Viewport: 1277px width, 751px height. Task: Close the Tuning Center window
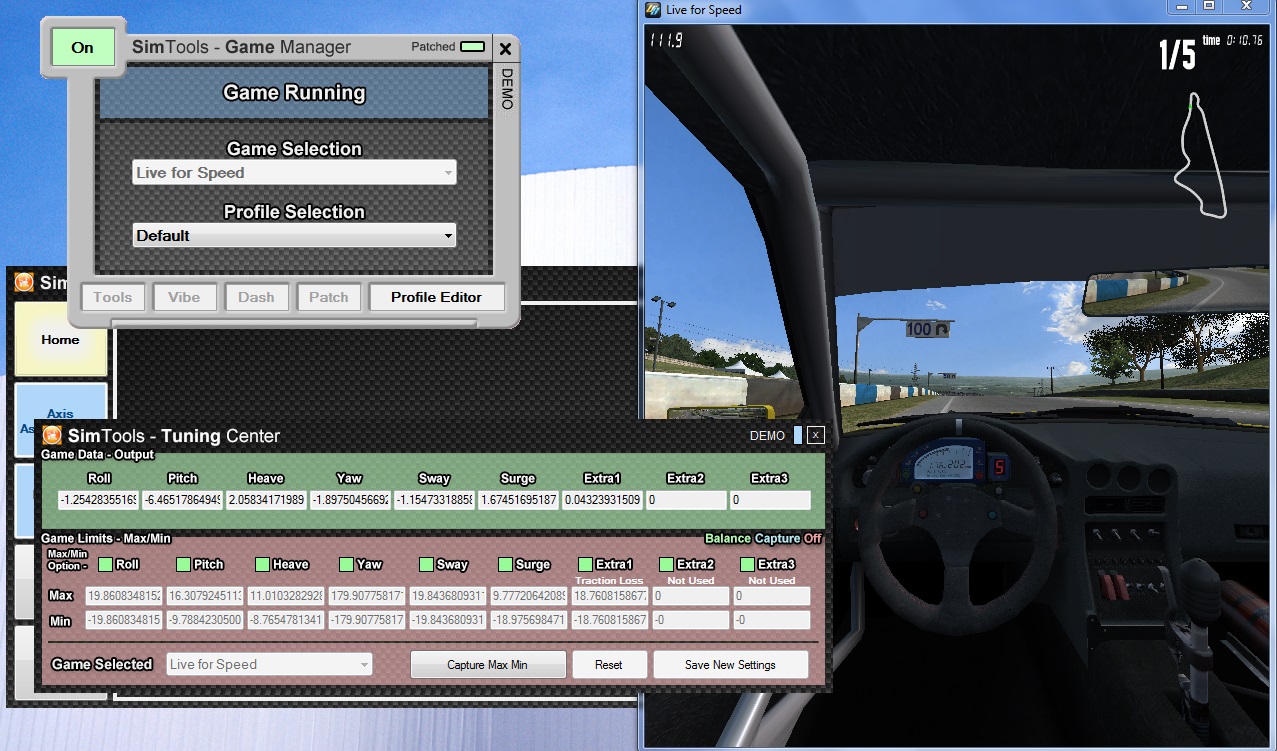(x=816, y=435)
